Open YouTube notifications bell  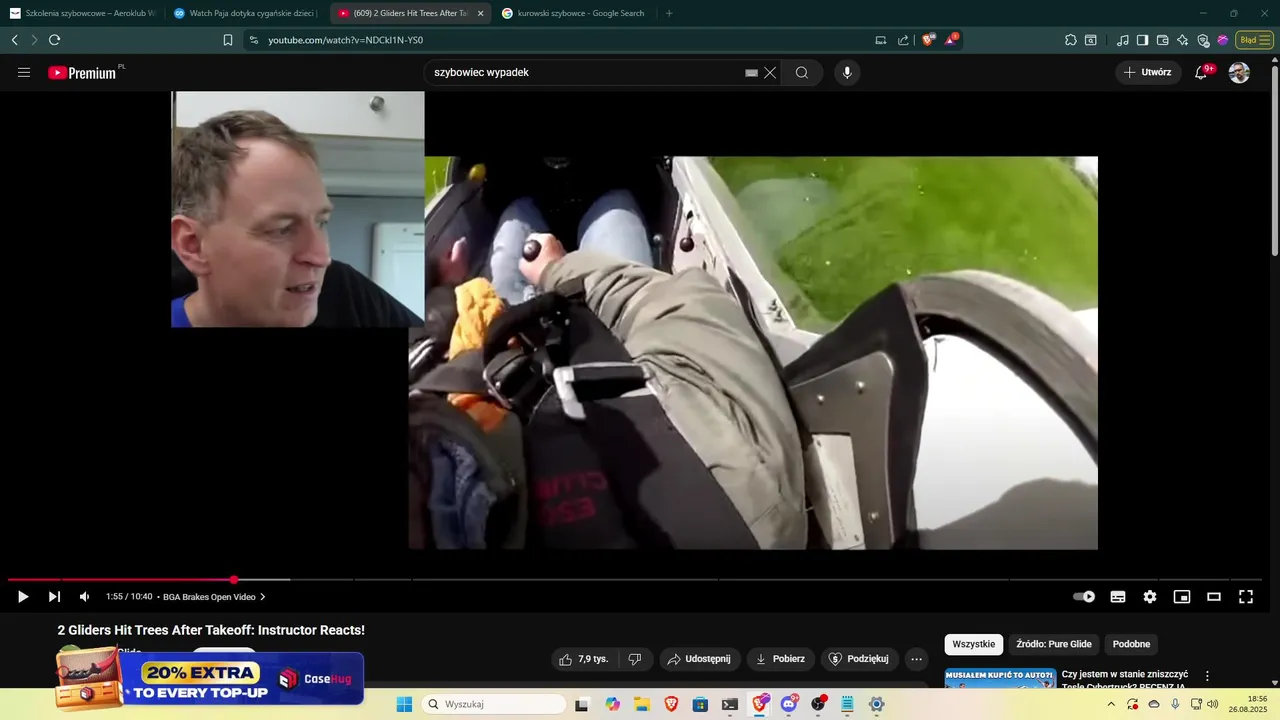tap(1201, 72)
